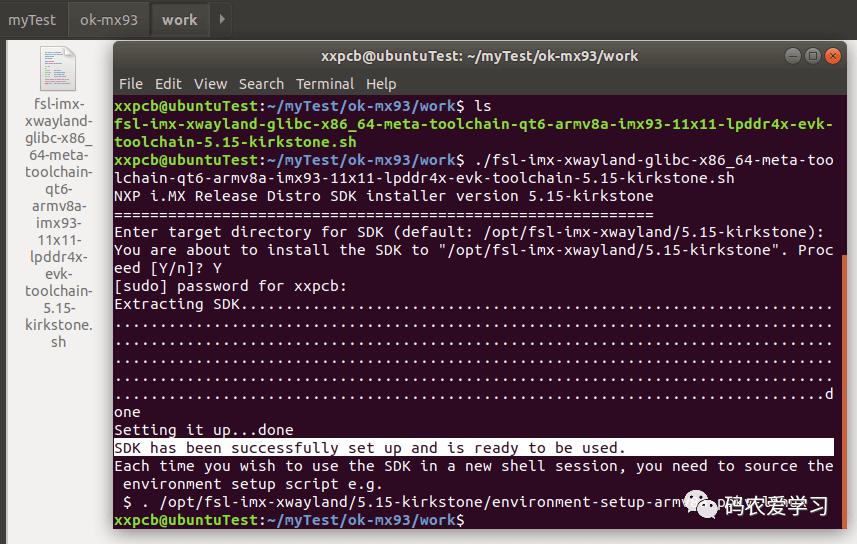Click the ok-mx93 breadcrumb in file manager
857x544 pixels.
coord(109,20)
